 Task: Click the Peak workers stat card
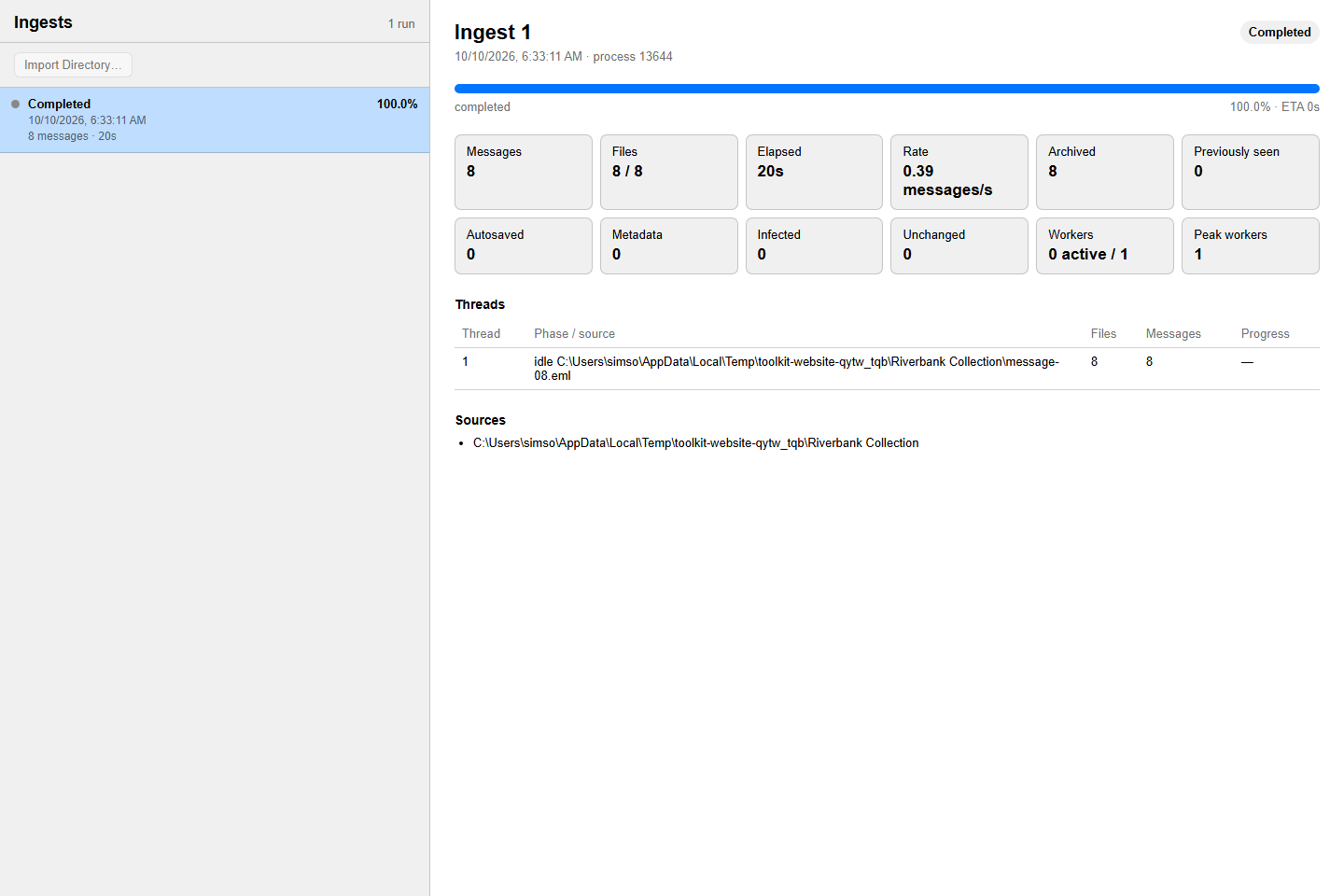point(1251,245)
